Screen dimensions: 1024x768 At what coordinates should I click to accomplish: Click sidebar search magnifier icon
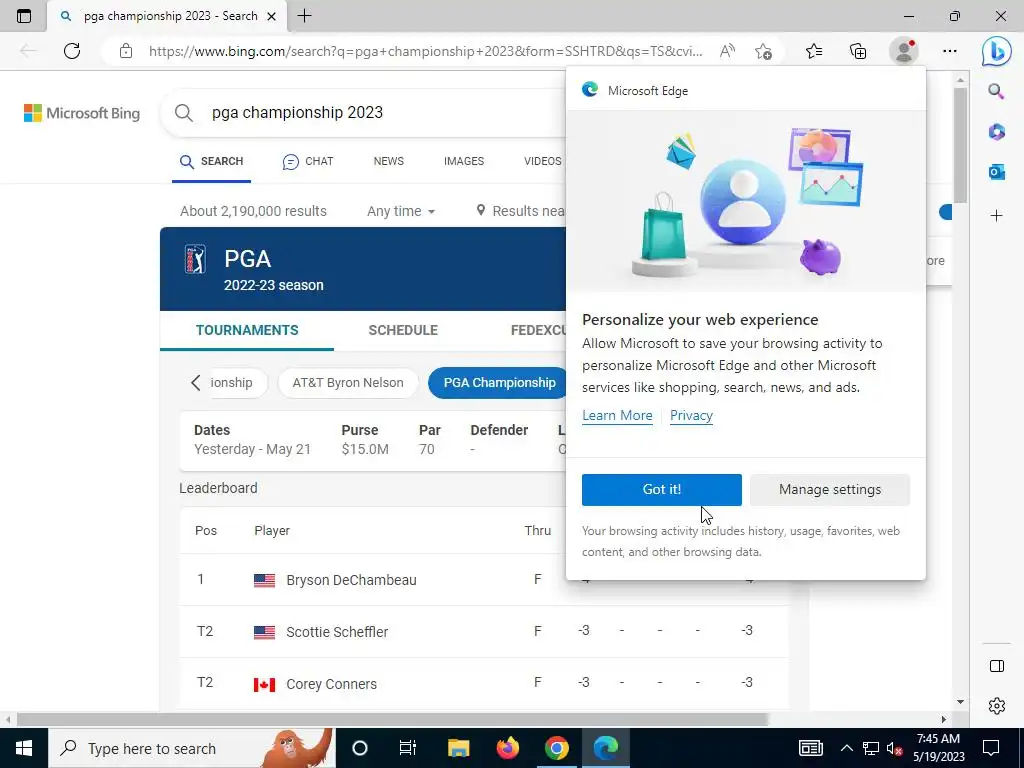point(996,91)
